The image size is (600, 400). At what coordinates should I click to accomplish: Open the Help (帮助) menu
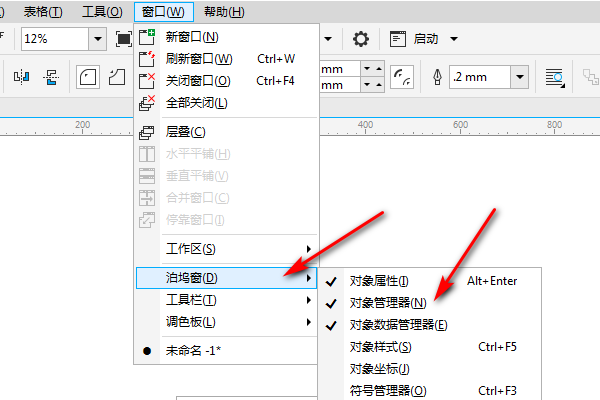tap(224, 12)
